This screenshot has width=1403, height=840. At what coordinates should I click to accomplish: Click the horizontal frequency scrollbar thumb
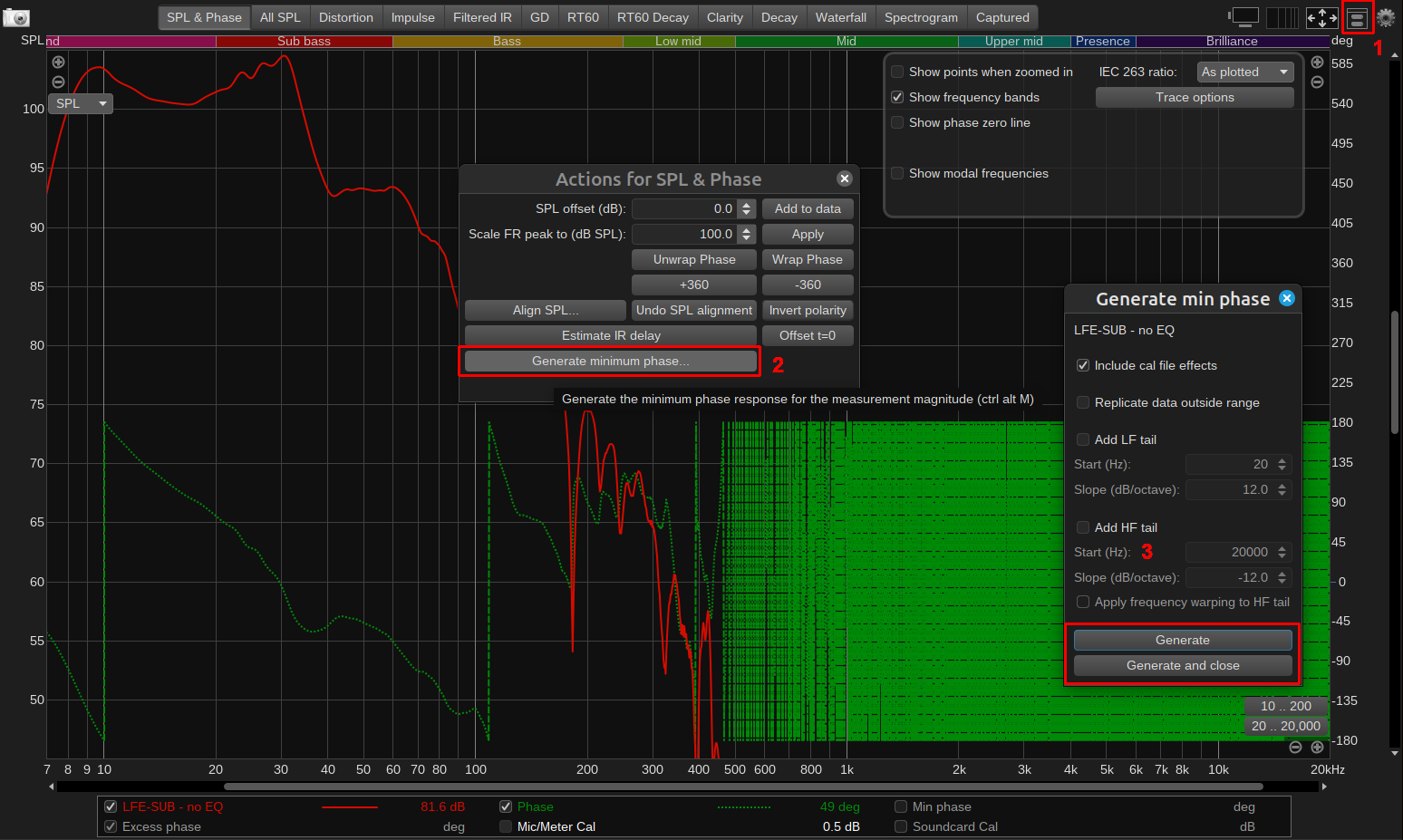click(743, 787)
